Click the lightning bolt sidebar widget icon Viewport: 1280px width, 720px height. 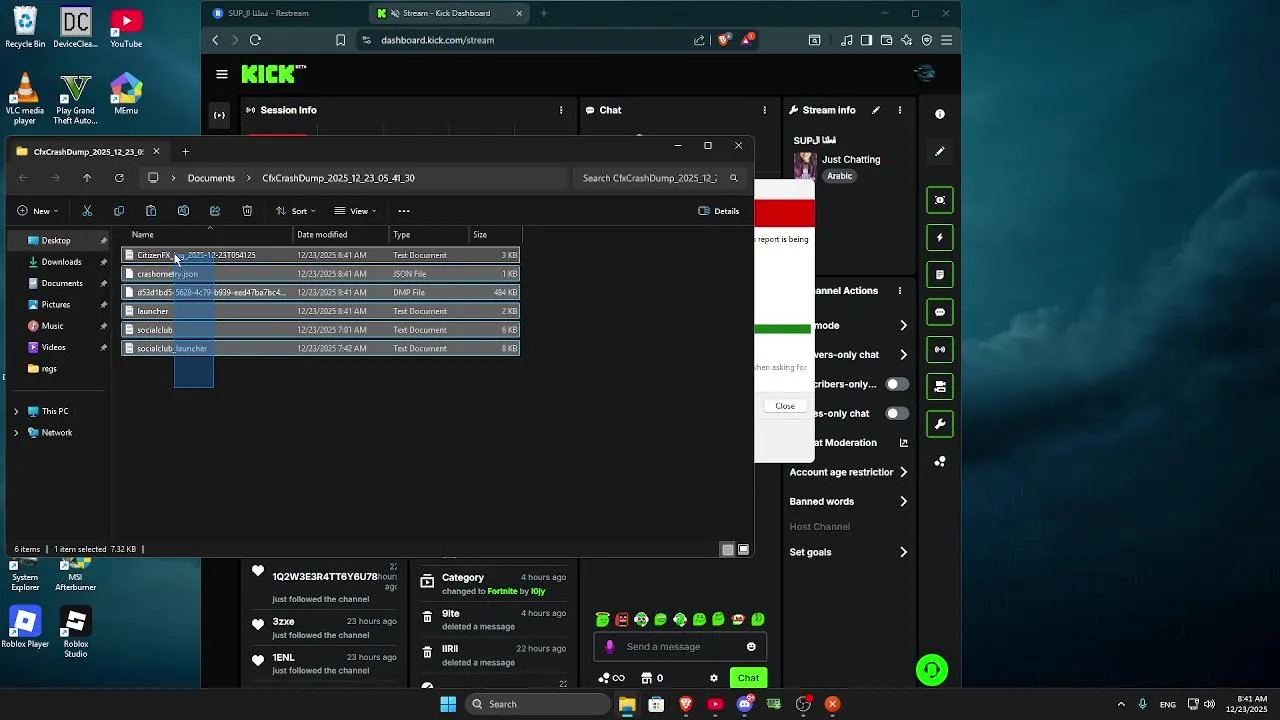coord(940,238)
